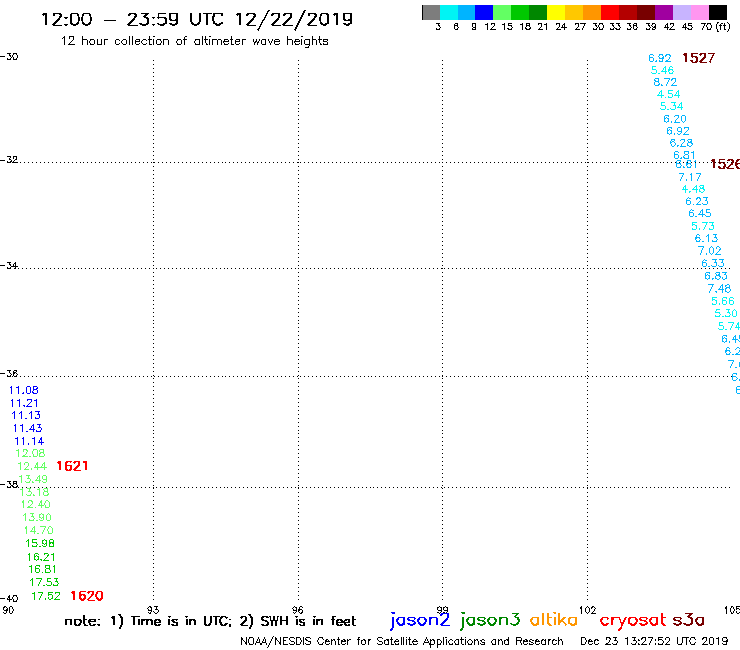Screen dimensions: 740x650
Task: Click pass number 1527
Action: pyautogui.click(x=698, y=58)
